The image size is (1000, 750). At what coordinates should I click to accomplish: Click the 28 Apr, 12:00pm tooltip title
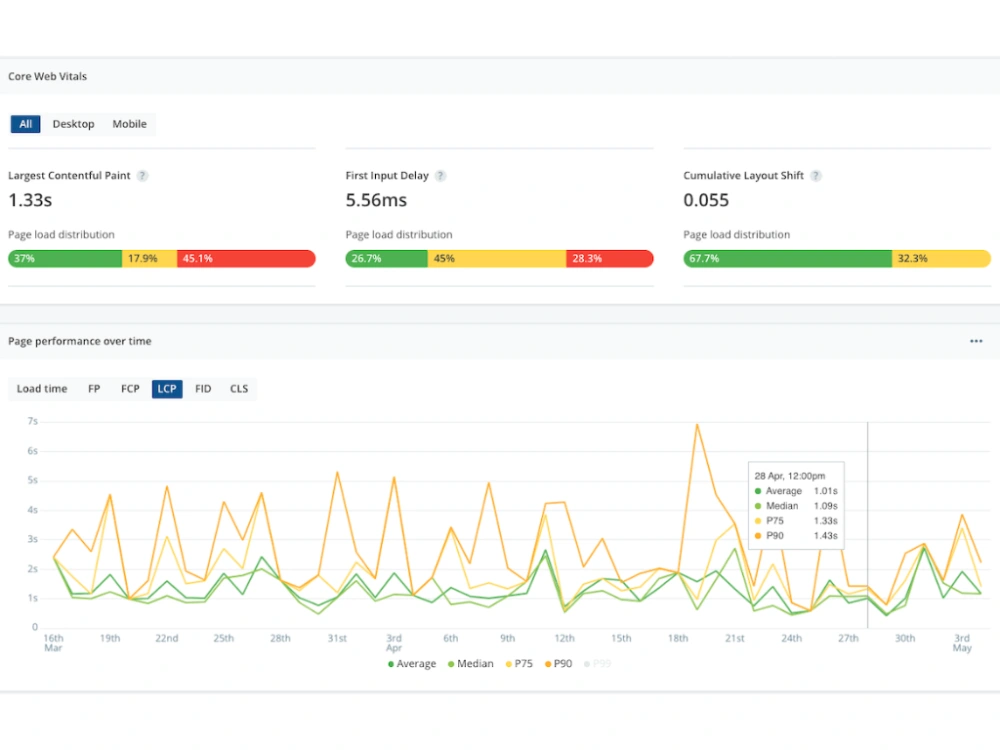[790, 476]
